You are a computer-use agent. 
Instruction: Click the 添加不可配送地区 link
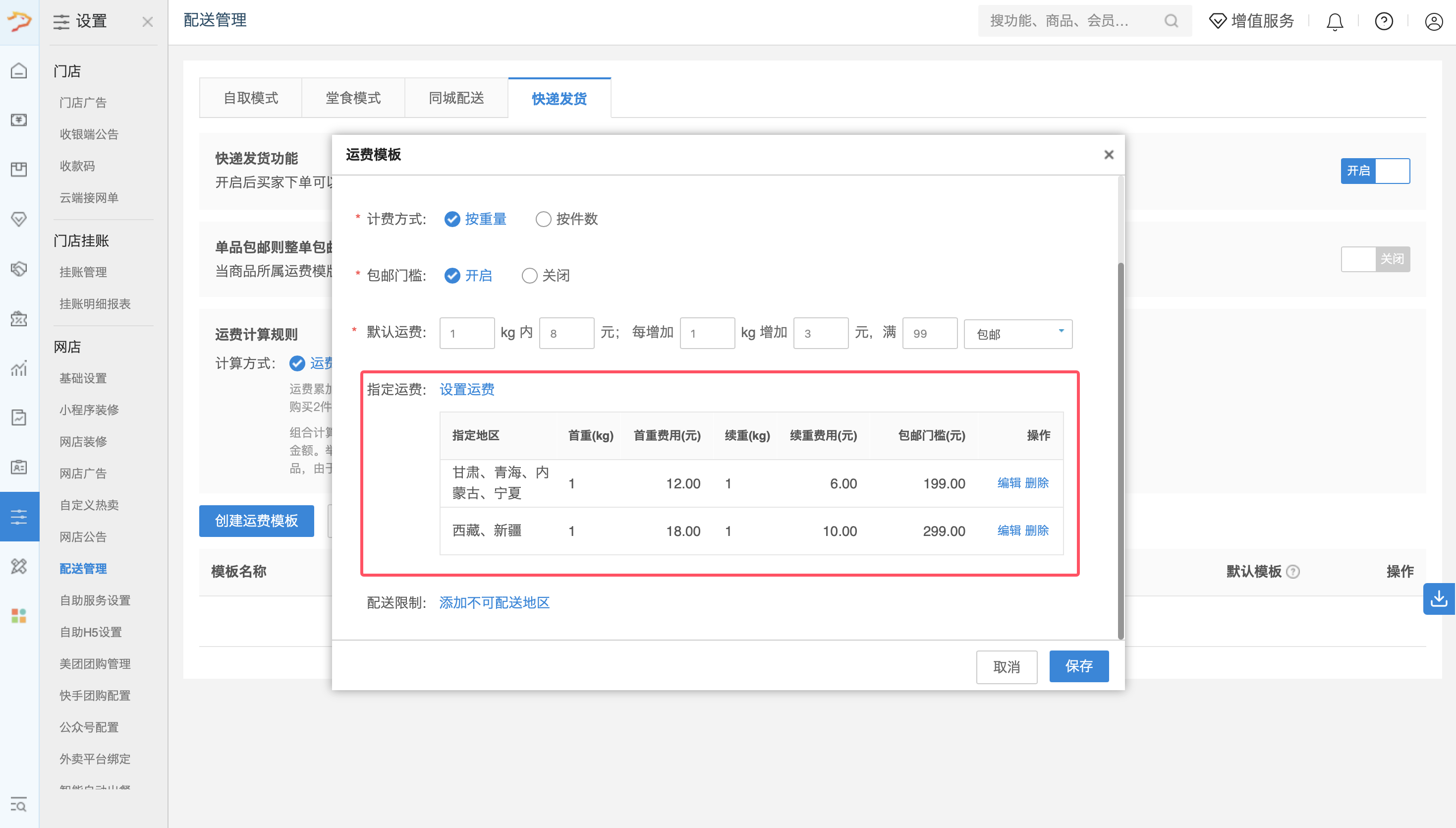coord(494,602)
